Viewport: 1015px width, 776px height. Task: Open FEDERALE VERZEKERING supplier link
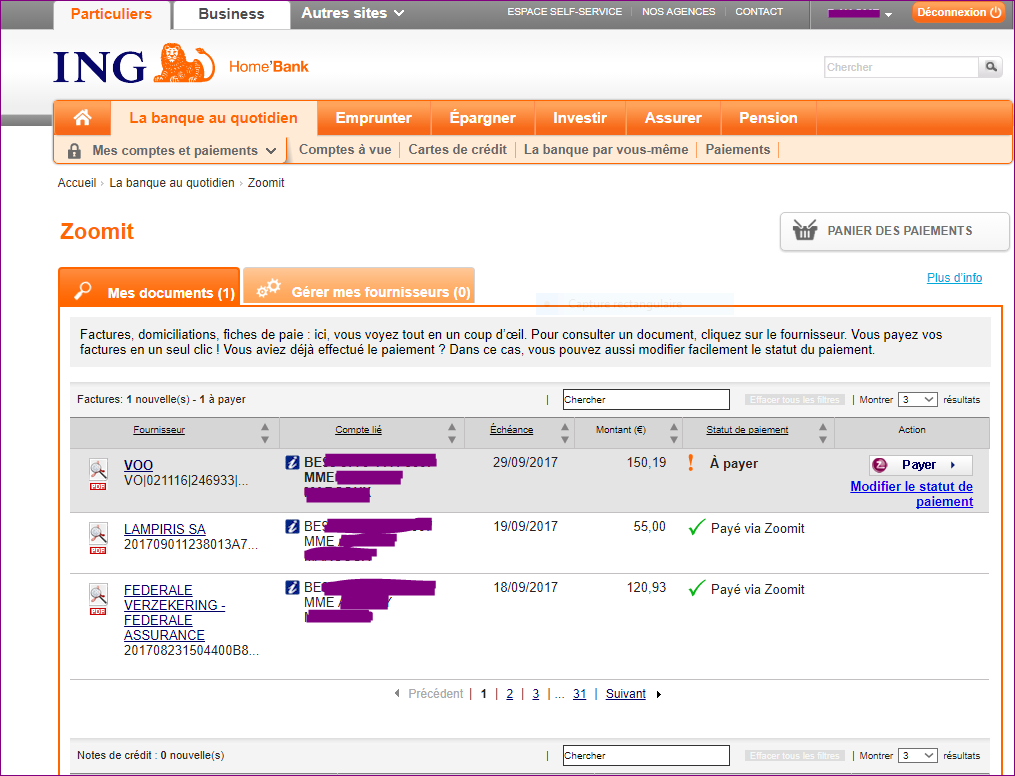pyautogui.click(x=174, y=613)
